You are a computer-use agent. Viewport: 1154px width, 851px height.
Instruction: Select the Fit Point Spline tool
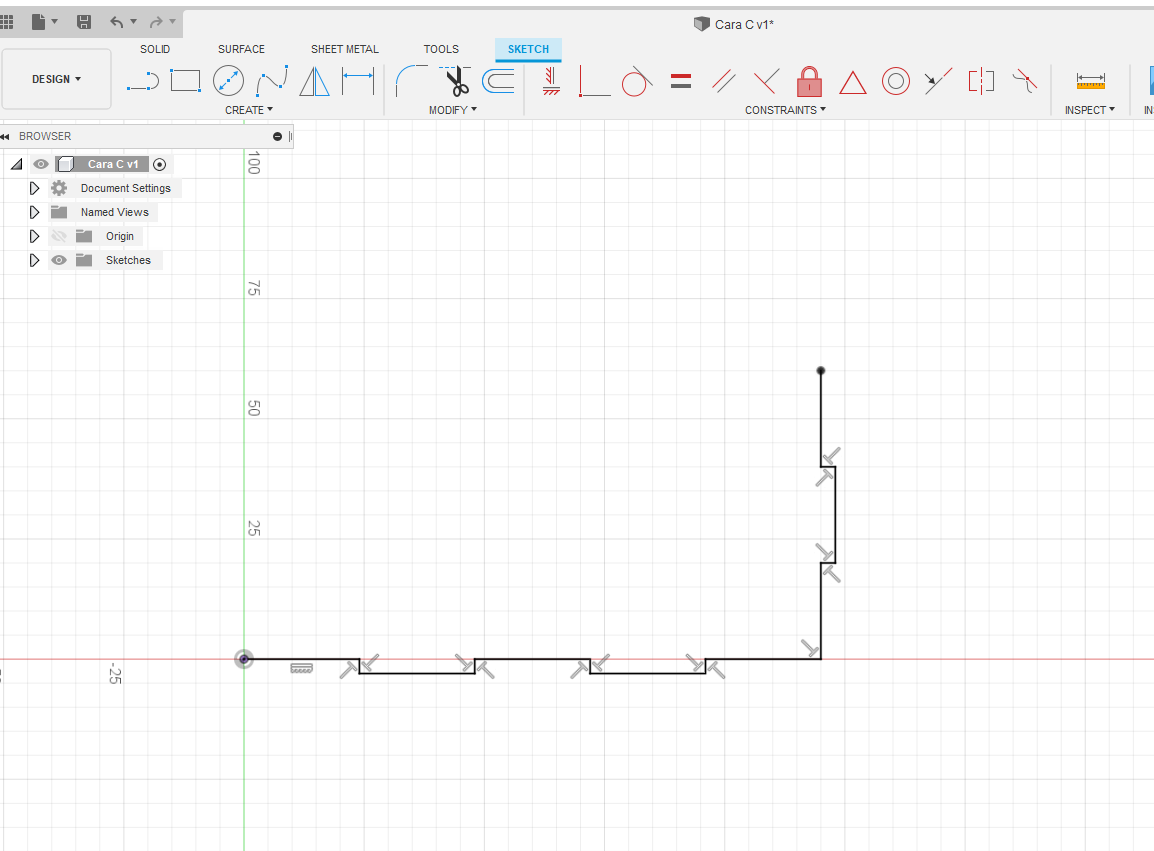coord(272,81)
